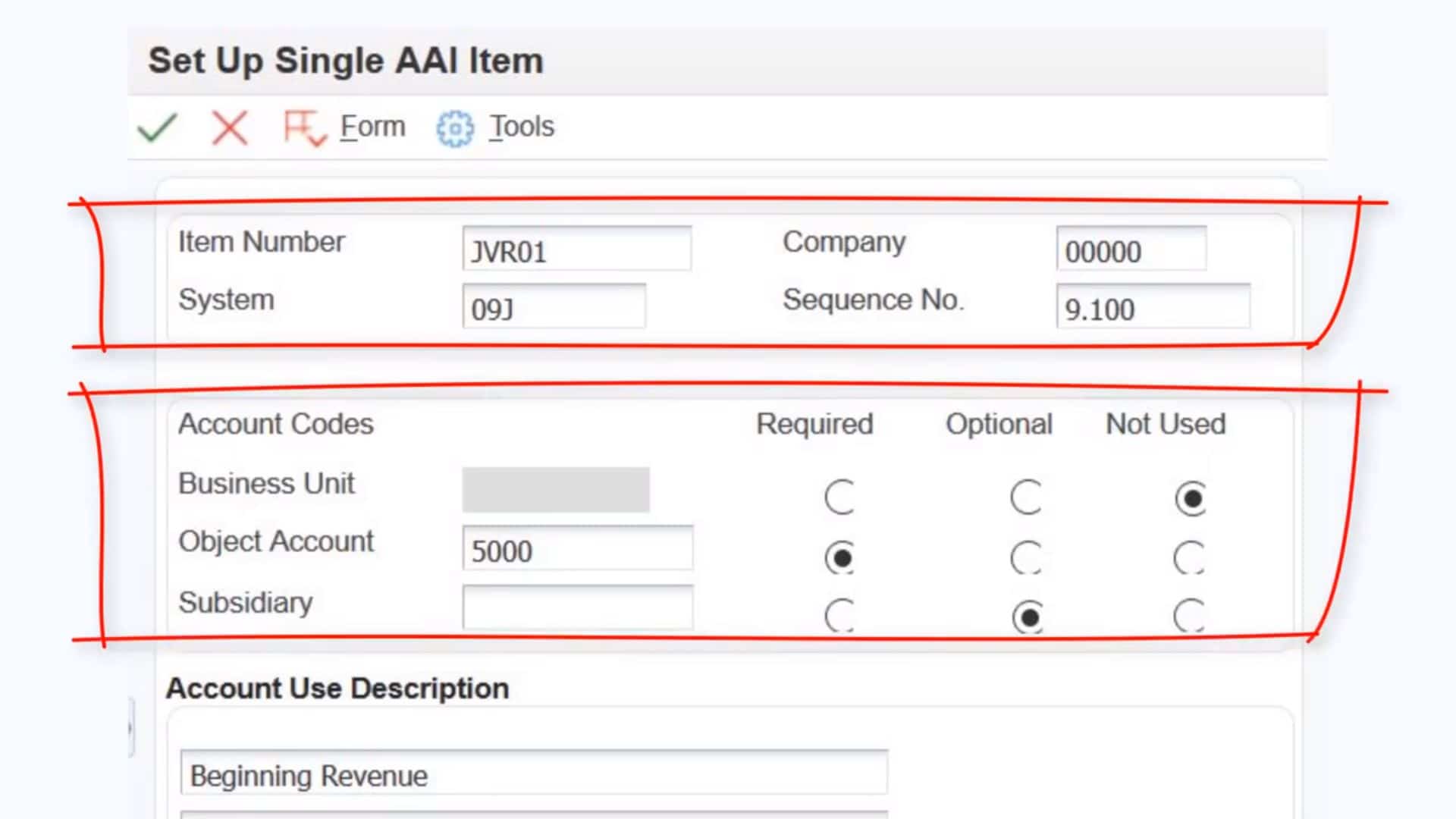Click the Tools gear icon

click(454, 129)
